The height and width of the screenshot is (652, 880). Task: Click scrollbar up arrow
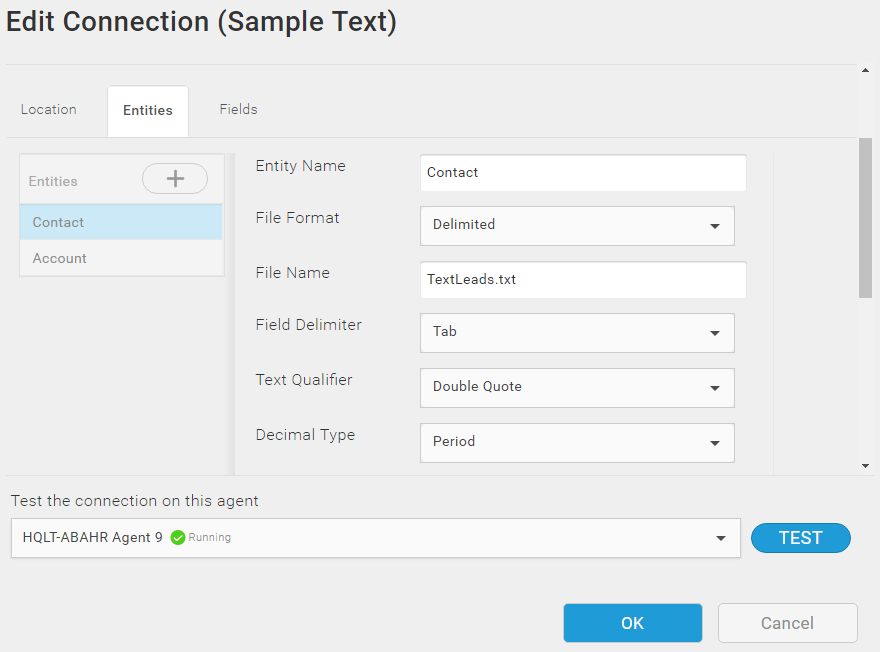(x=865, y=71)
